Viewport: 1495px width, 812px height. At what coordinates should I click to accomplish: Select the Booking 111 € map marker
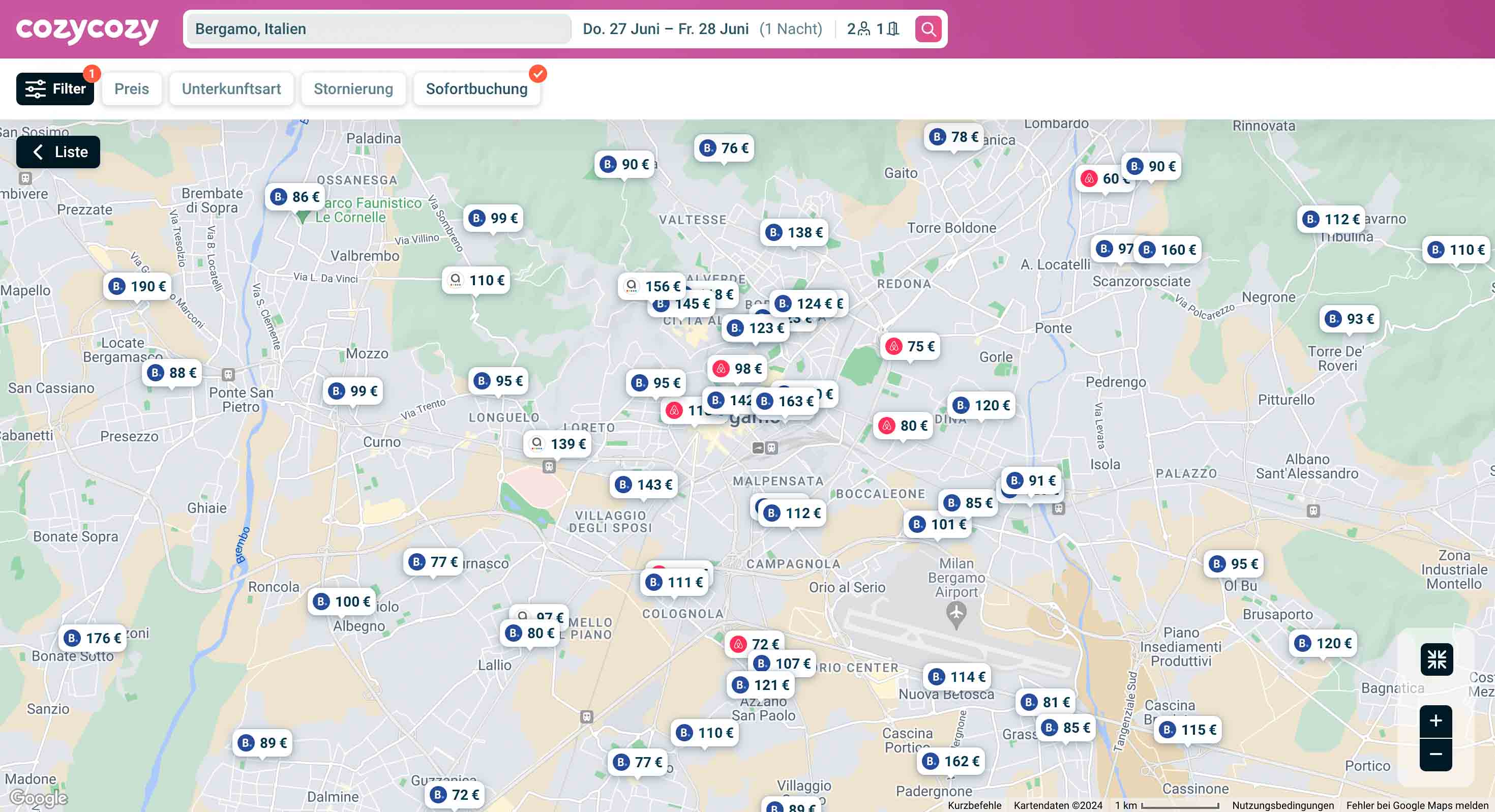674,582
